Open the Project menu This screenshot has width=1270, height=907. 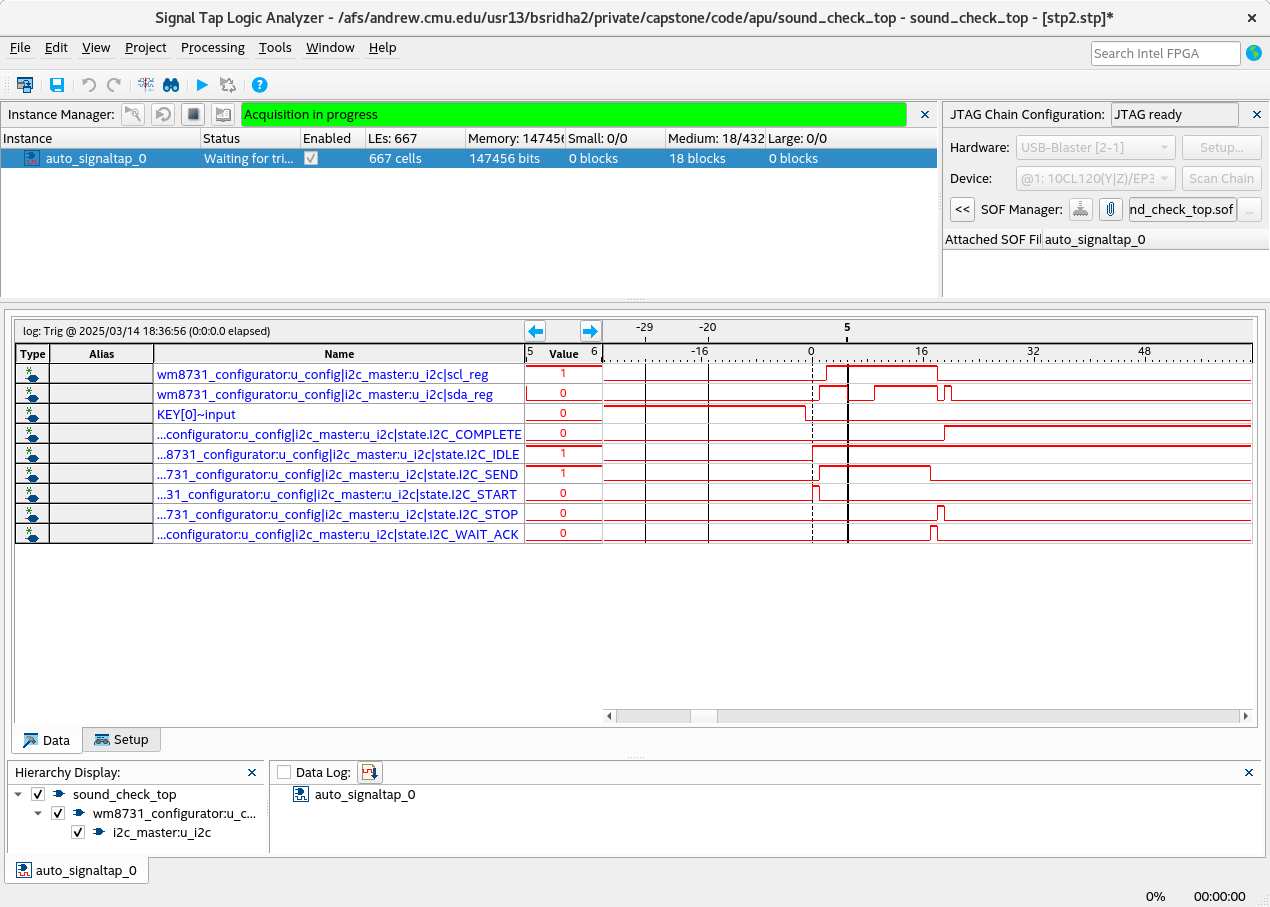[x=146, y=47]
